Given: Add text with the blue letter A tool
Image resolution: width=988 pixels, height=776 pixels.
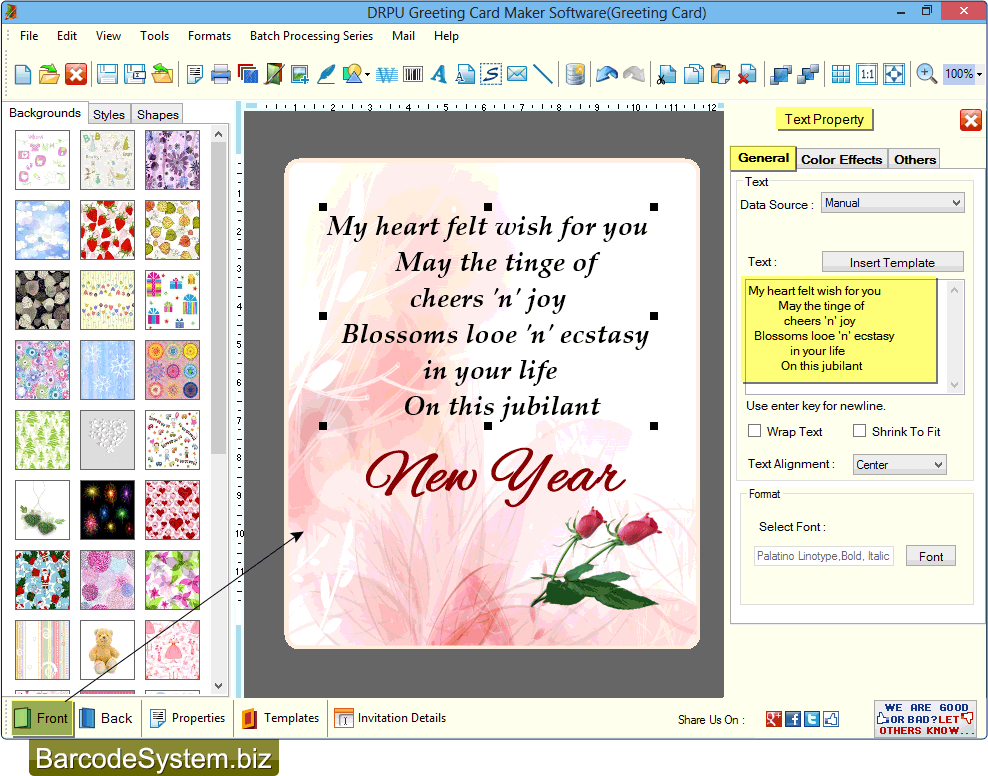Looking at the screenshot, I should click(439, 74).
